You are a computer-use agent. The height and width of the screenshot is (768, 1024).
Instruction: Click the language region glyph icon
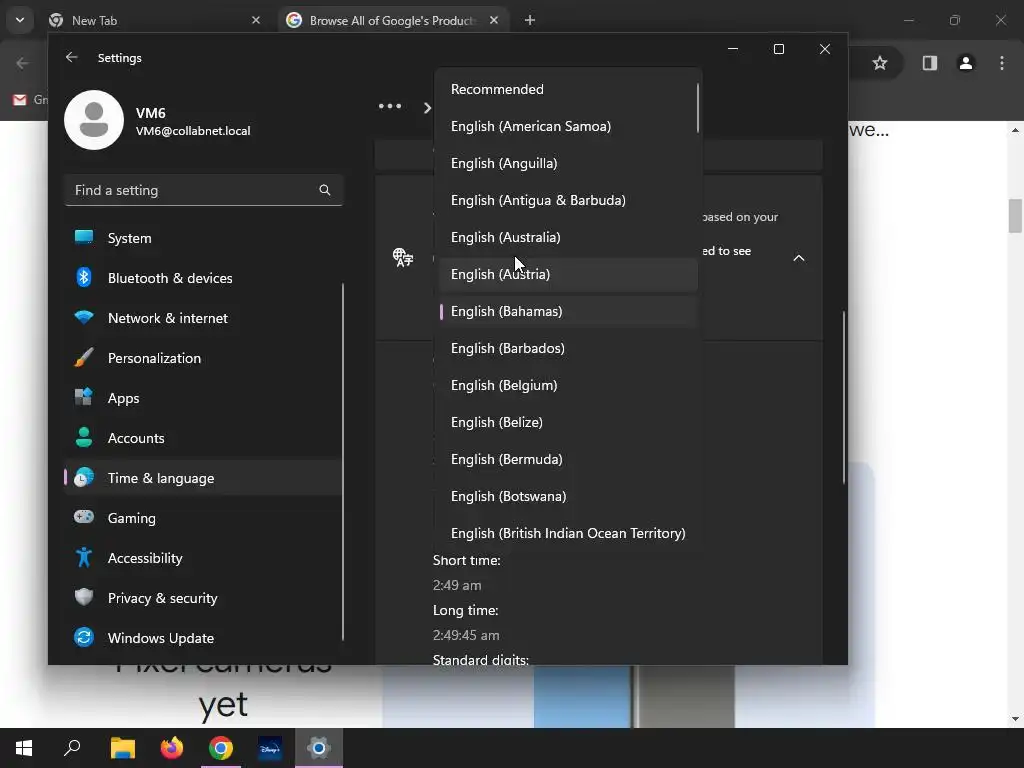click(403, 257)
